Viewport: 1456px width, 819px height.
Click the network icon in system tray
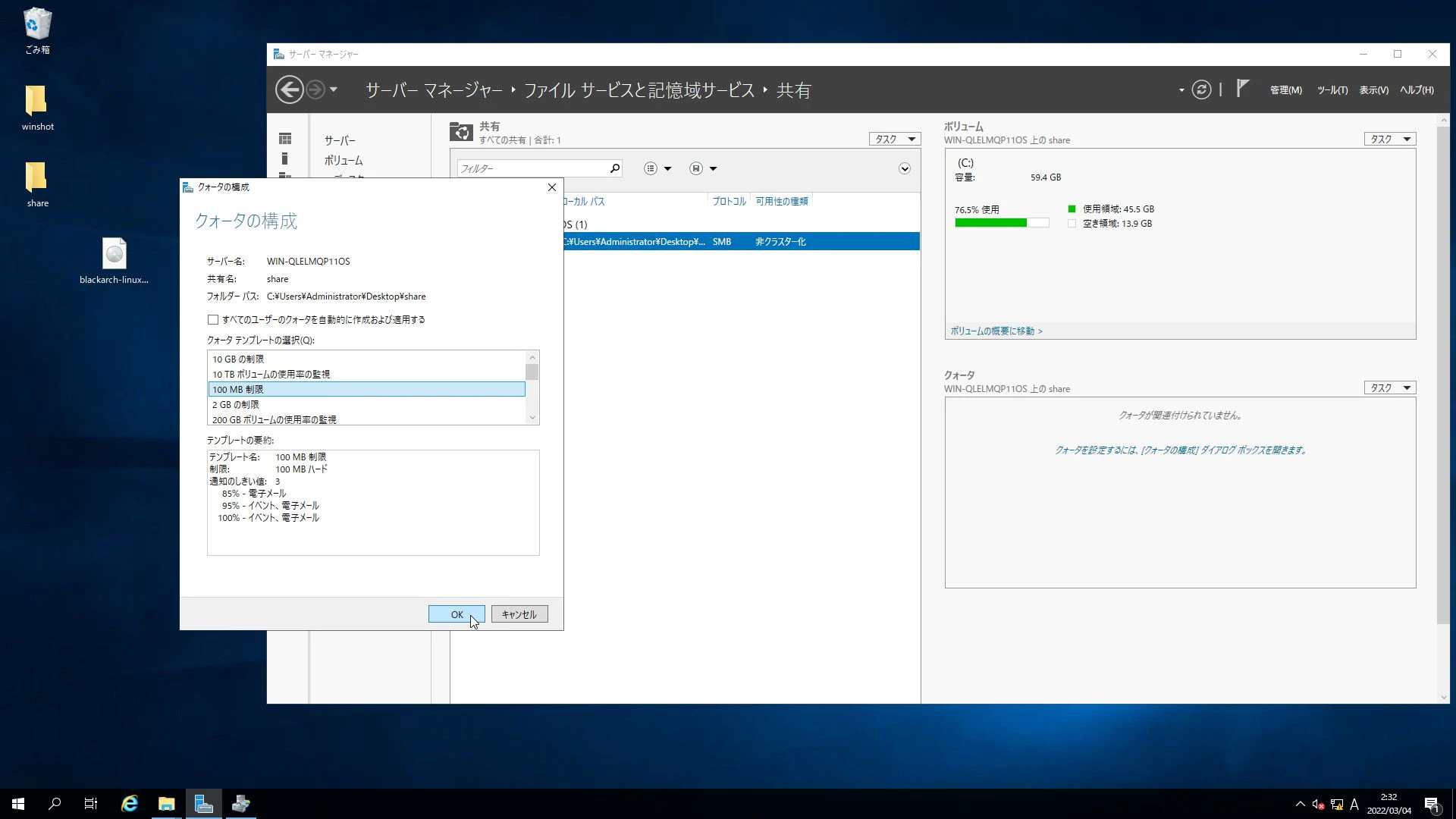[1336, 805]
